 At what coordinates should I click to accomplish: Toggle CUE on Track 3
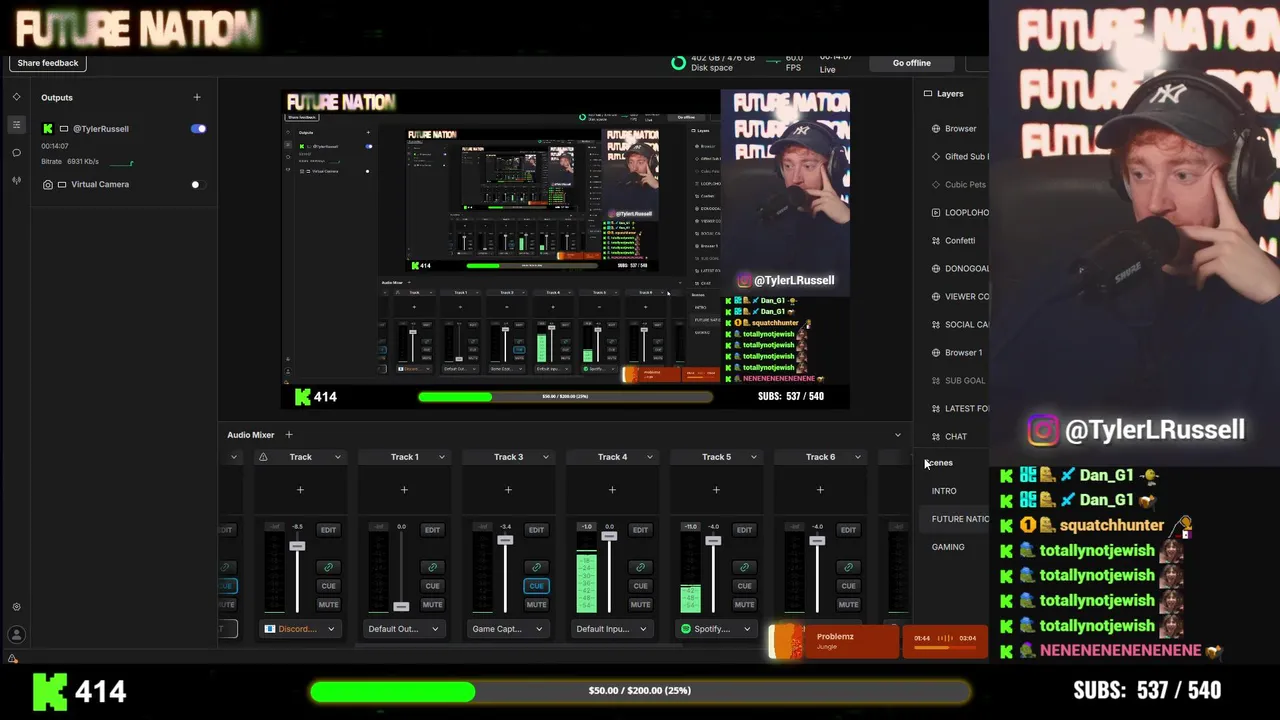(536, 586)
